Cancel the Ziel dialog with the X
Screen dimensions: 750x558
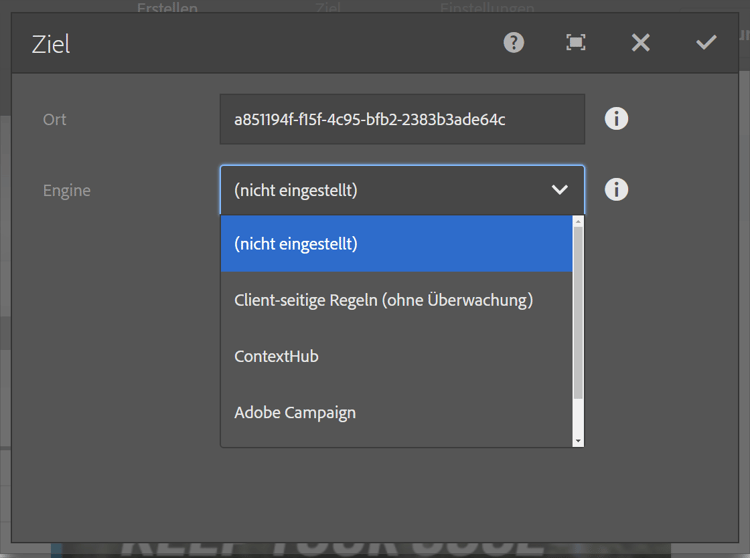(x=640, y=43)
